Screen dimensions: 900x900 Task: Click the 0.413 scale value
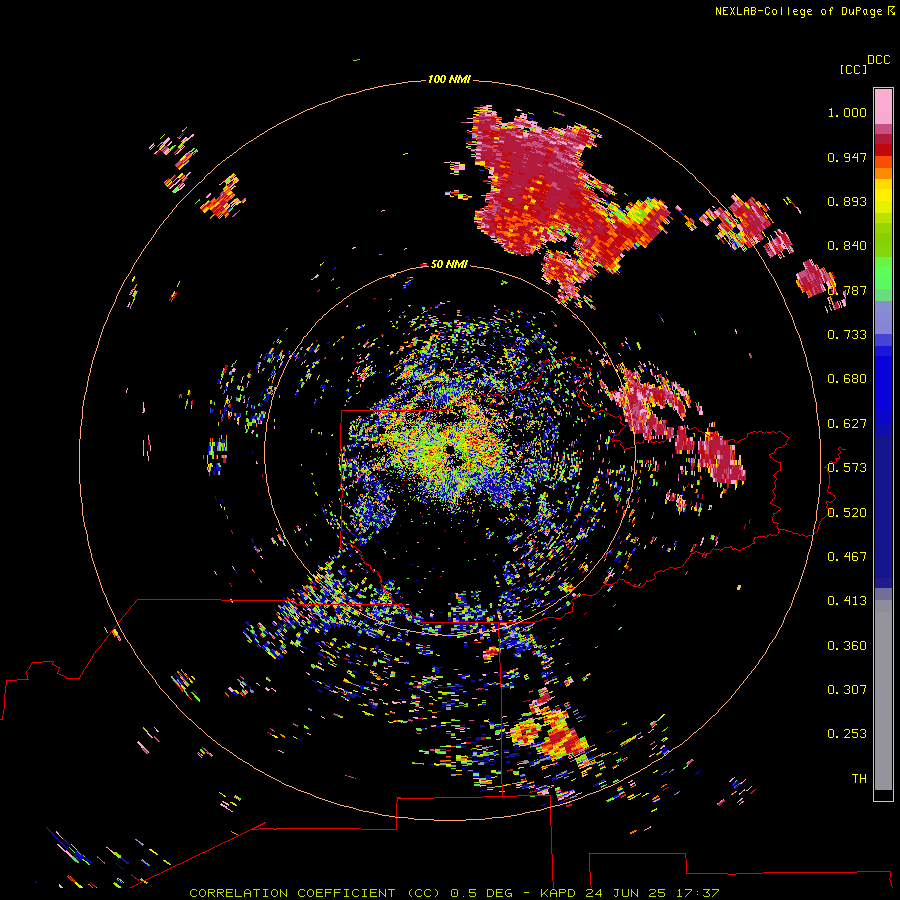point(847,601)
